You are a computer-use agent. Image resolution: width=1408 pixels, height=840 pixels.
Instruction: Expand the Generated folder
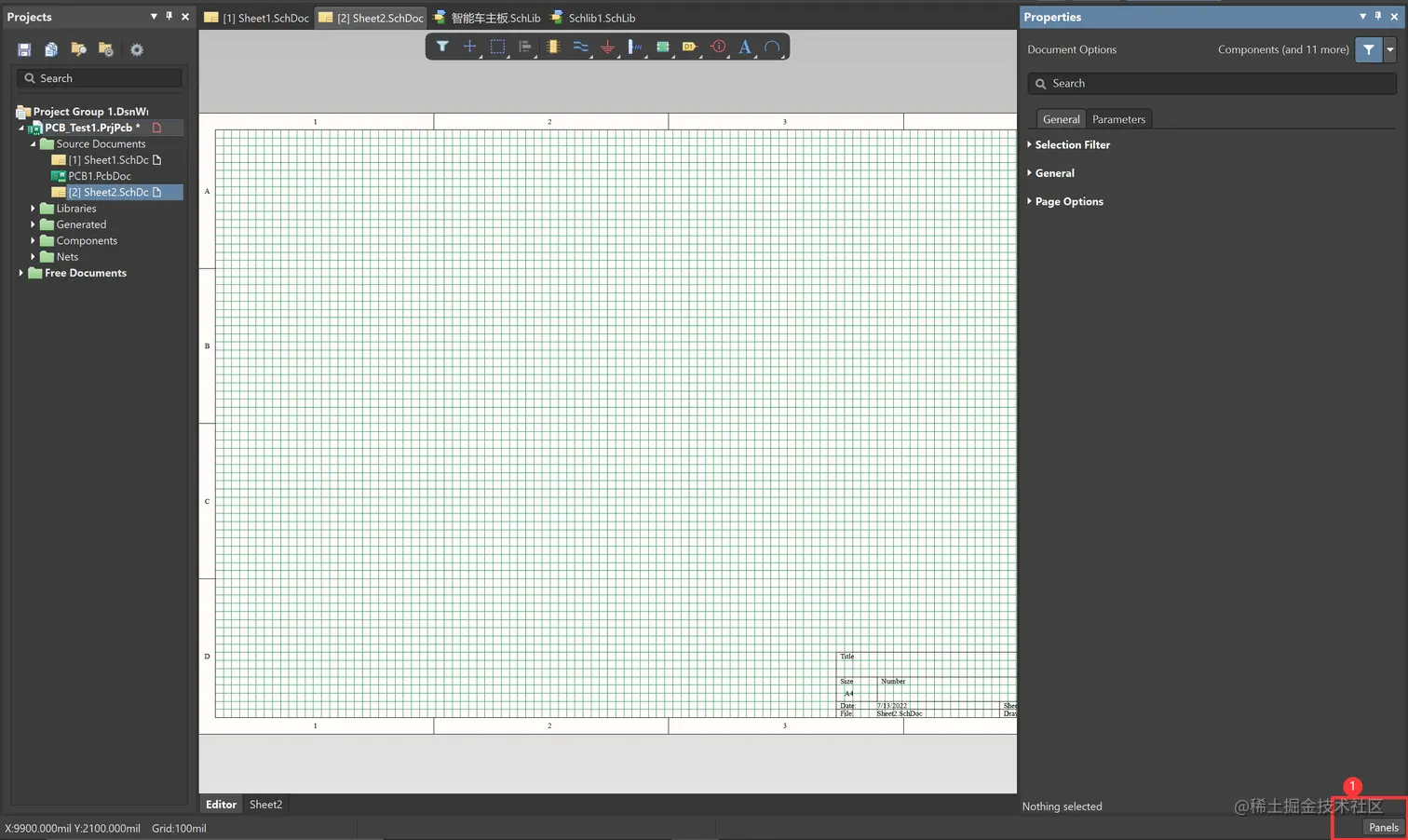tap(33, 224)
